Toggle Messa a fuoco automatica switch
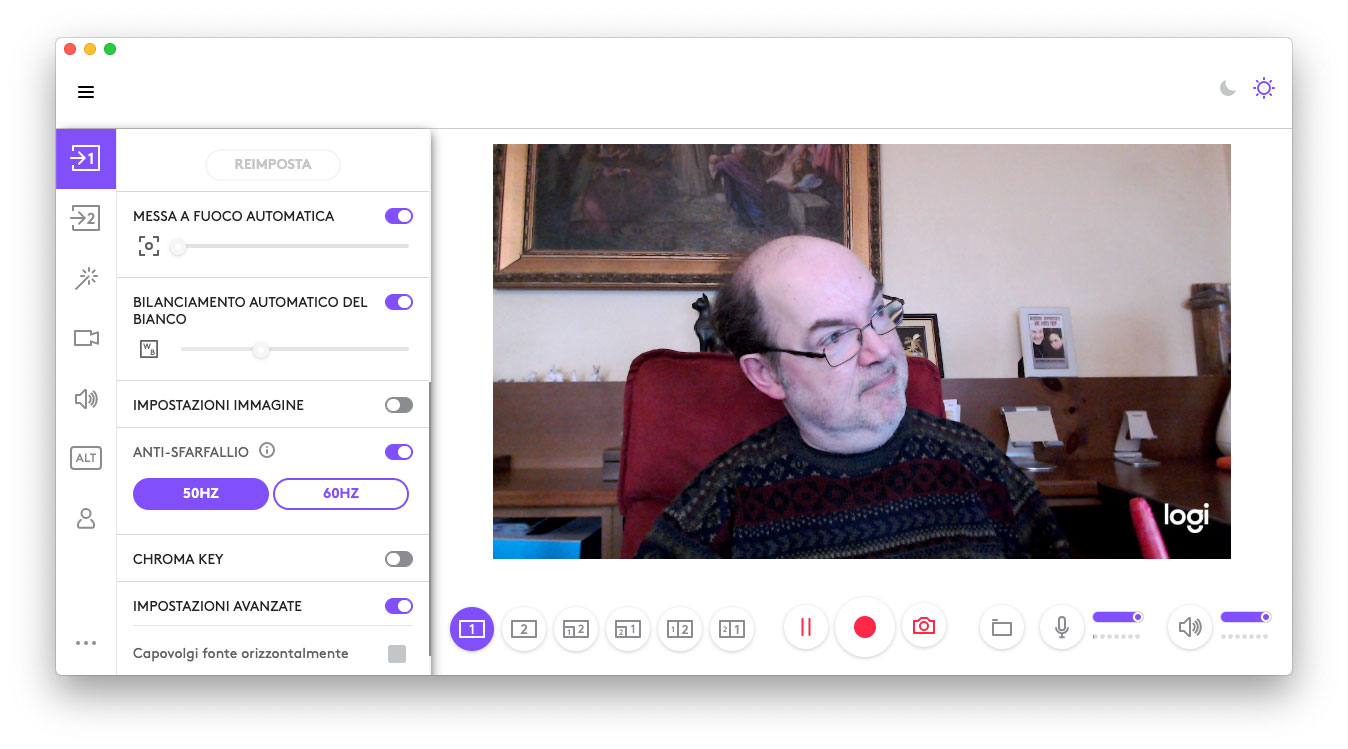 399,216
